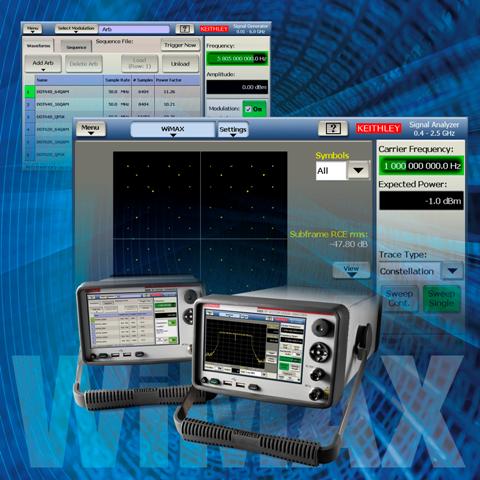
Task: Open the Signal Analyzer help question-mark button
Action: point(333,128)
